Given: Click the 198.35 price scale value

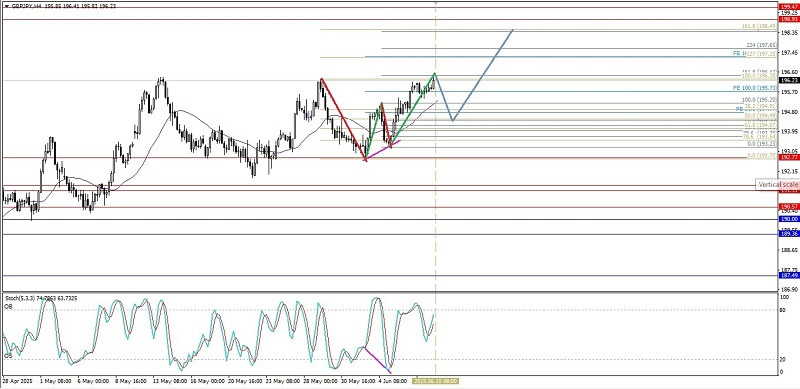Looking at the screenshot, I should [789, 32].
